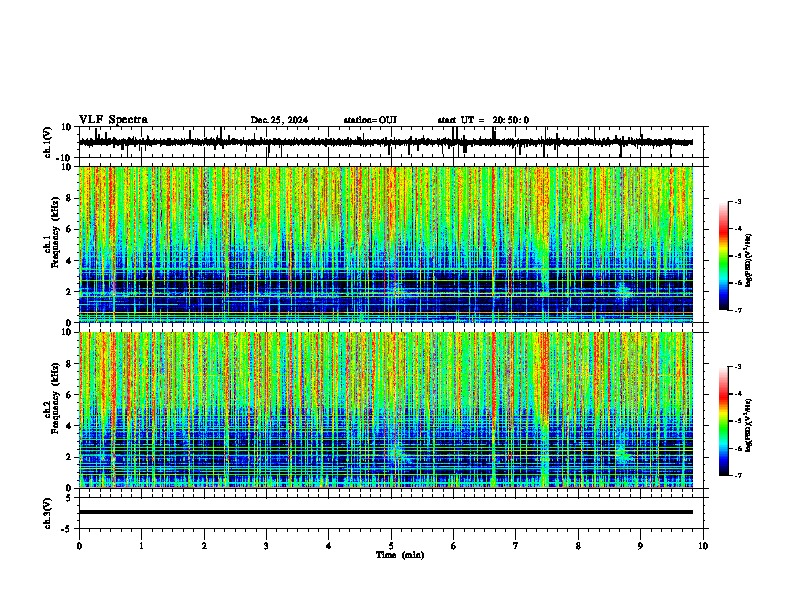792x612 pixels.
Task: Click the ch.1 spectrogram color scale bar
Action: (723, 255)
